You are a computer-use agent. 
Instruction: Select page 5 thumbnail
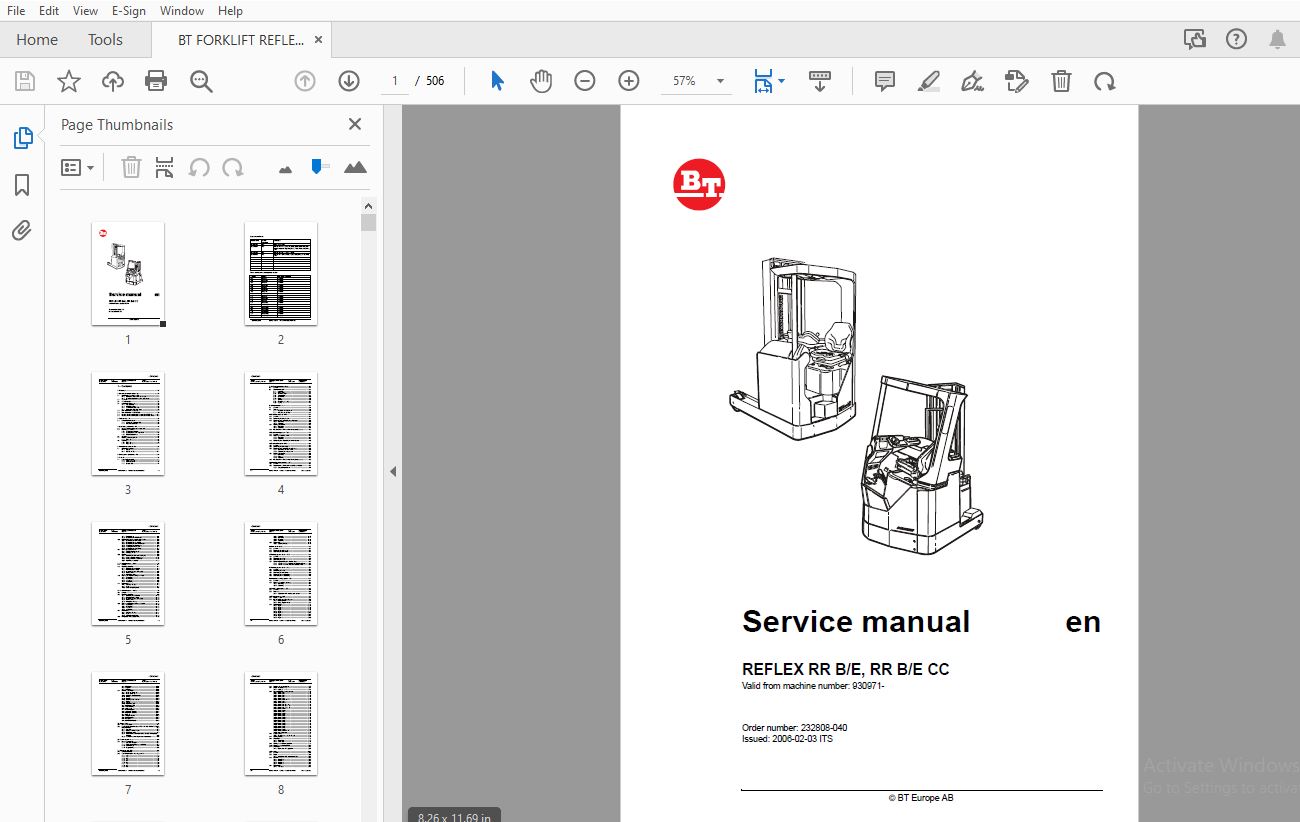click(x=128, y=574)
